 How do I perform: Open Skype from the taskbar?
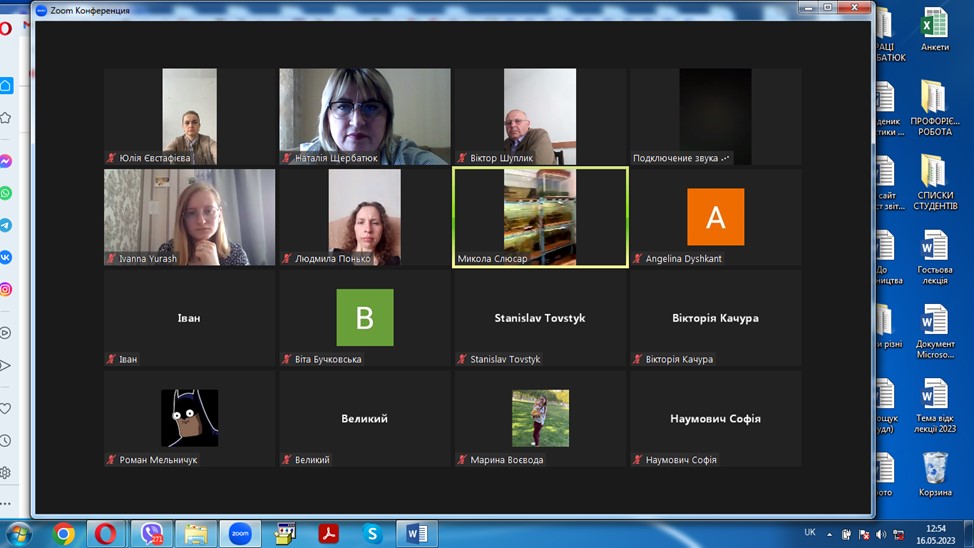[x=372, y=534]
